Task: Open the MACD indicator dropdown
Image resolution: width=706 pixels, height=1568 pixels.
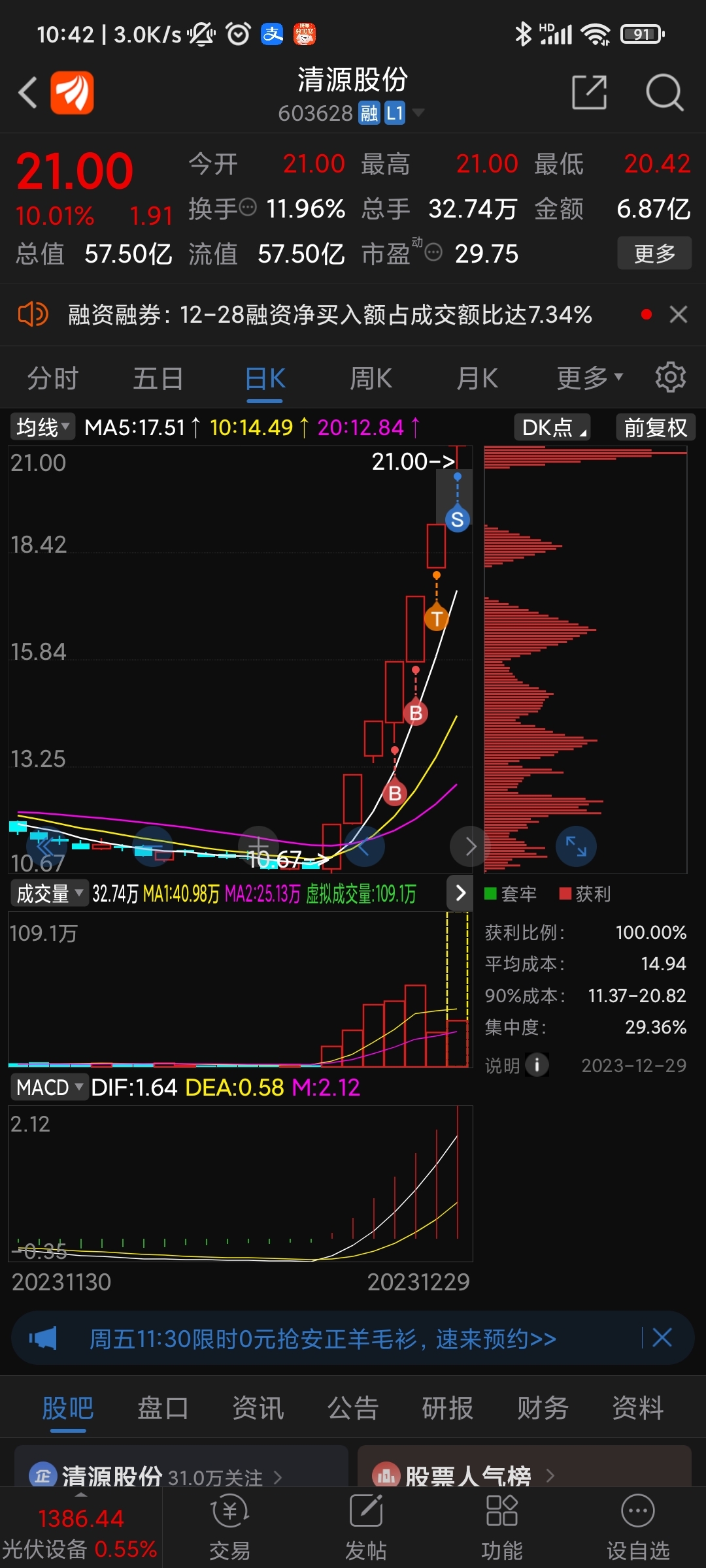Action: (49, 1087)
